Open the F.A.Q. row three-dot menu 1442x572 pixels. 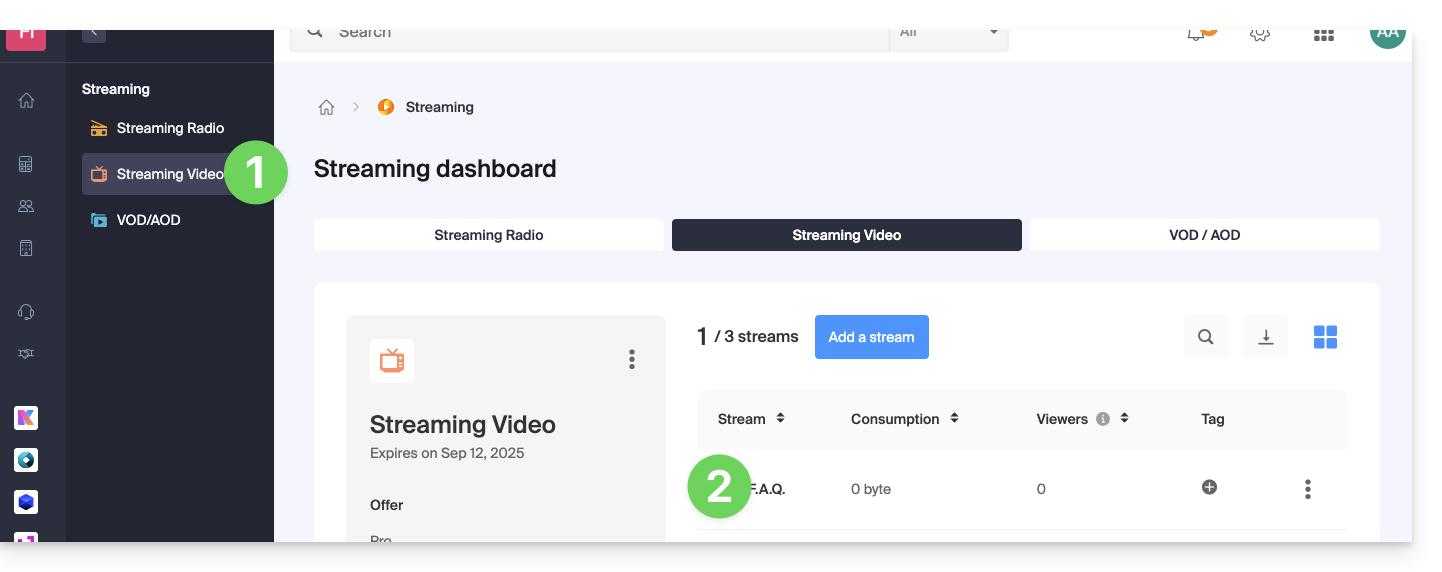coord(1307,489)
